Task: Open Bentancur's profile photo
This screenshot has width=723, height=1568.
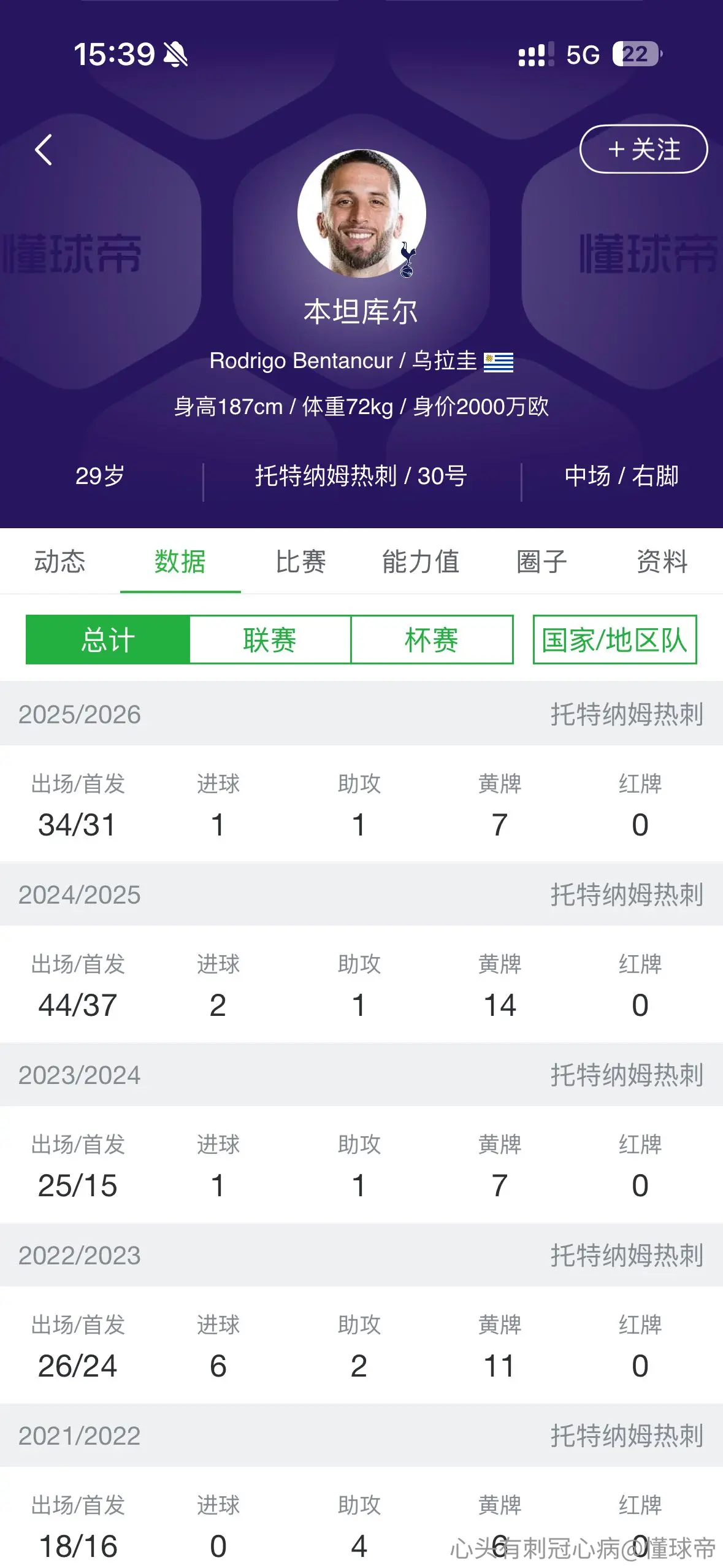Action: coord(361,213)
